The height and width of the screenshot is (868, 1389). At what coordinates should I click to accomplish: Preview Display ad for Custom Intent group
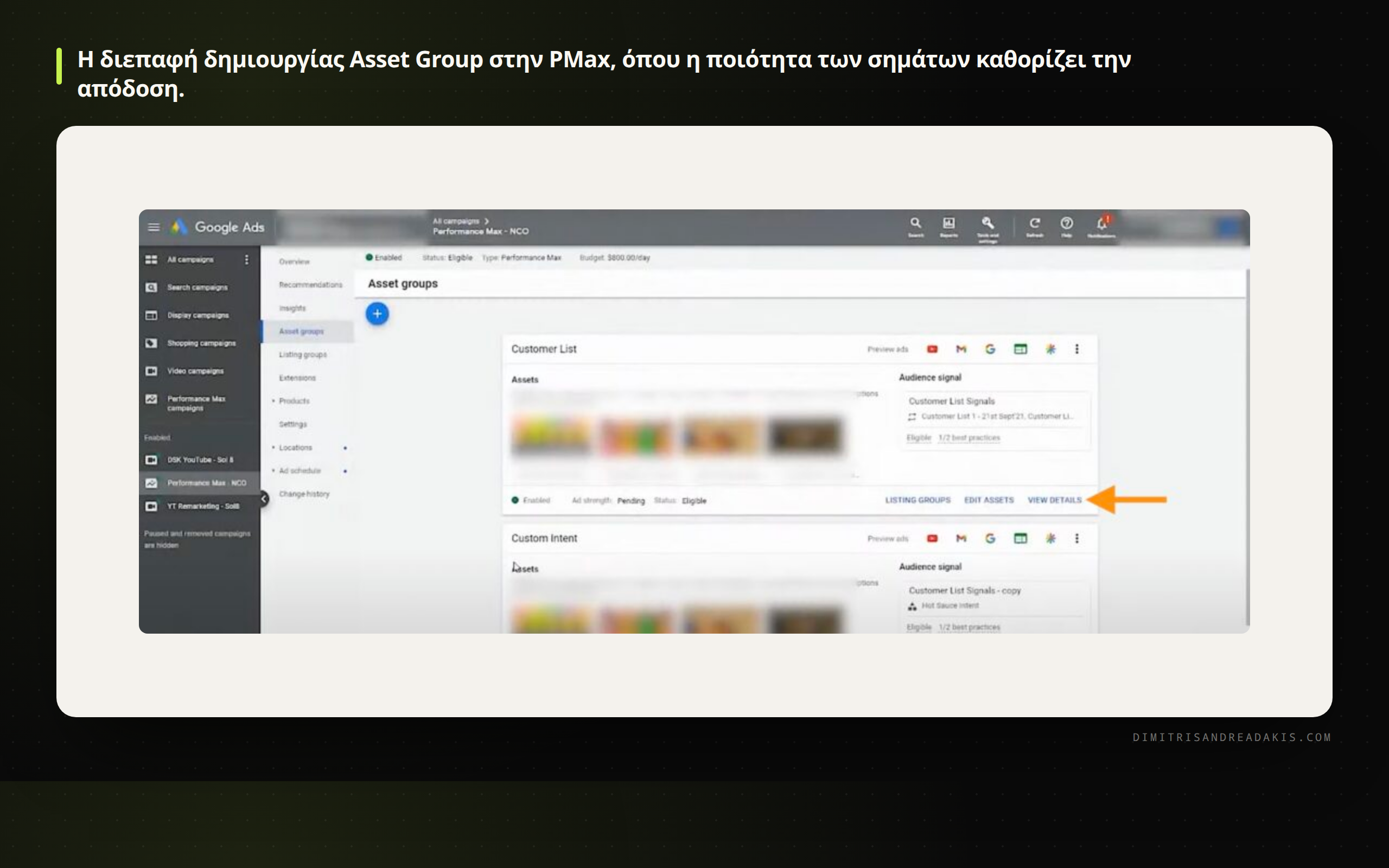(1020, 539)
